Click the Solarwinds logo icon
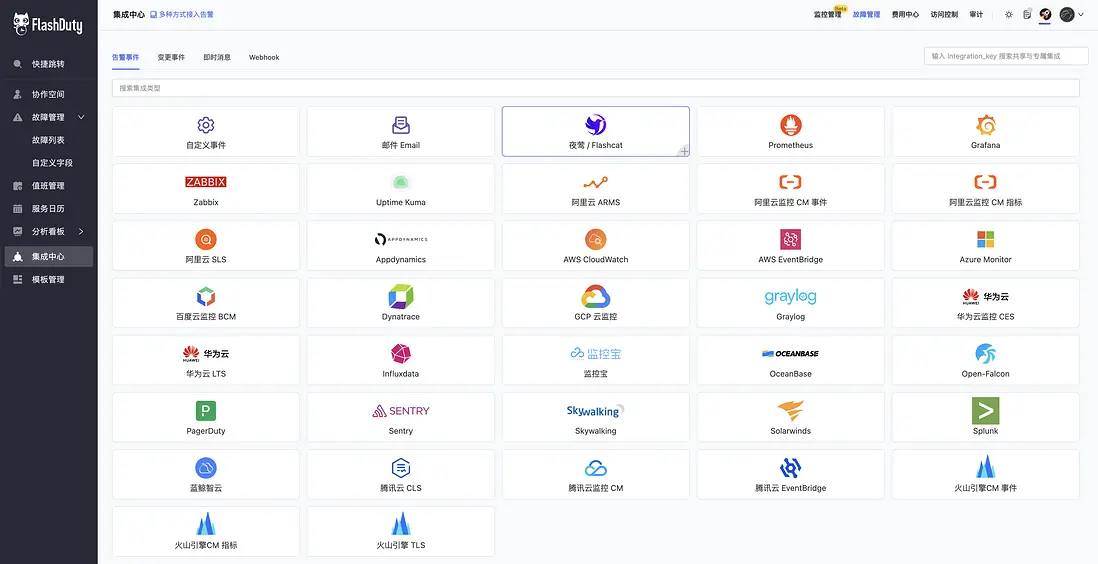Image resolution: width=1098 pixels, height=564 pixels. click(791, 411)
